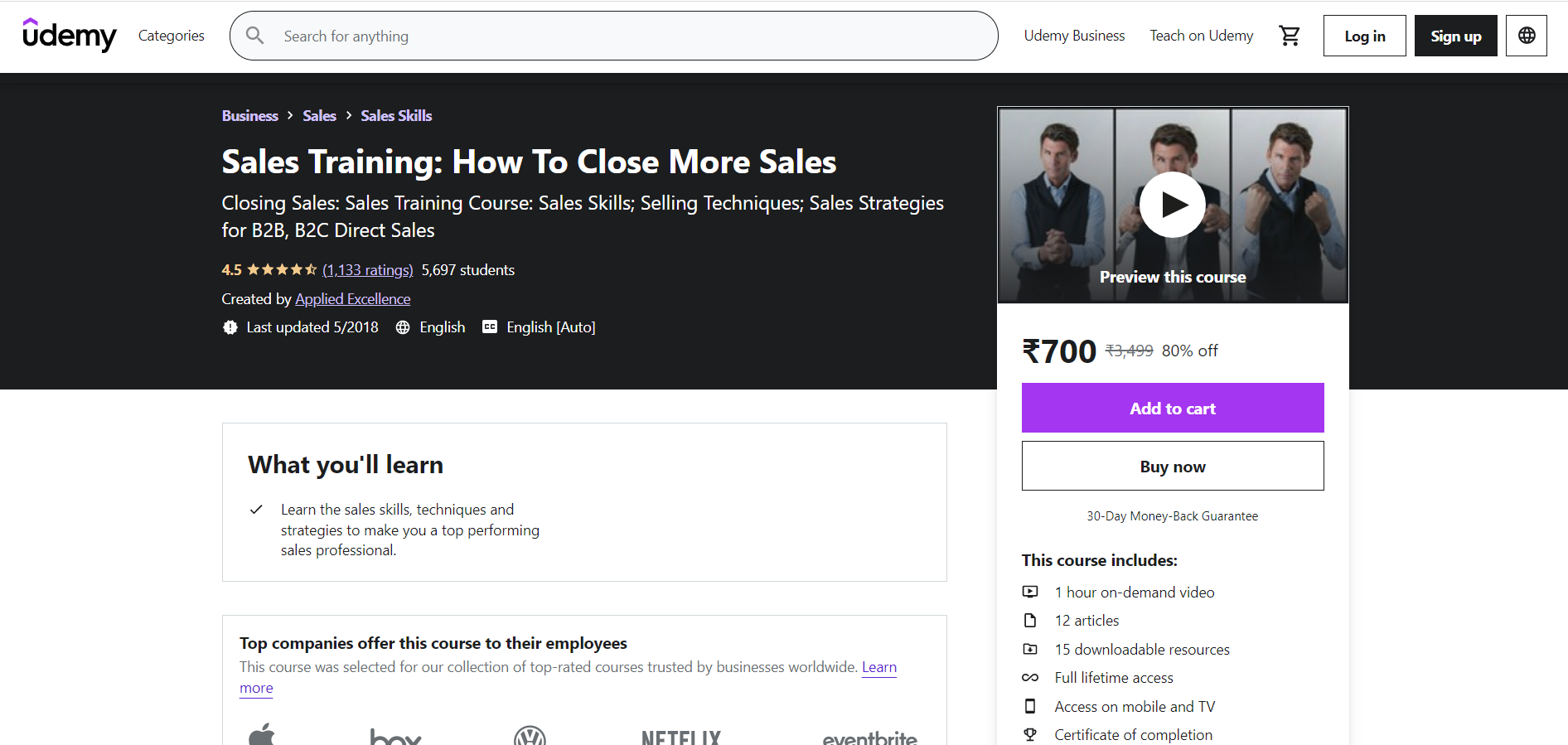Add the course to cart
Screen dimensions: 1568x745
coord(1172,408)
